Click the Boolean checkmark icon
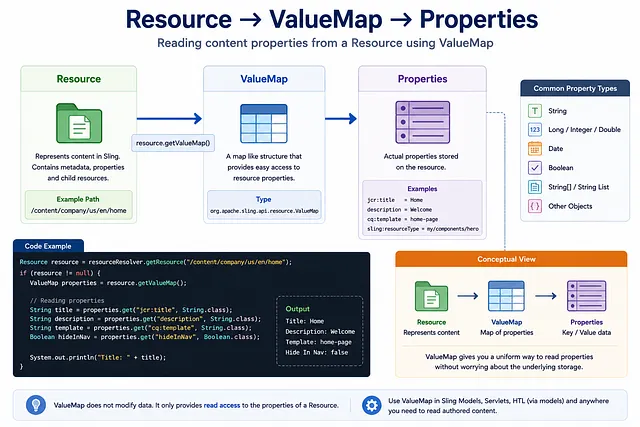The image size is (640, 427). pos(535,168)
